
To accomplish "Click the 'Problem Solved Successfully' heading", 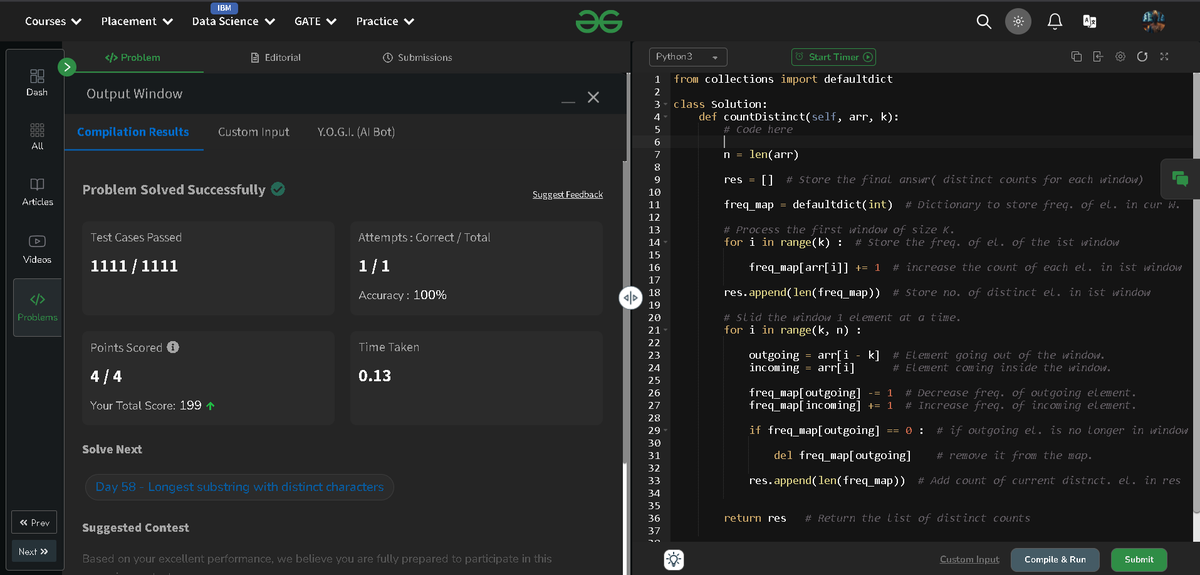I will (174, 189).
